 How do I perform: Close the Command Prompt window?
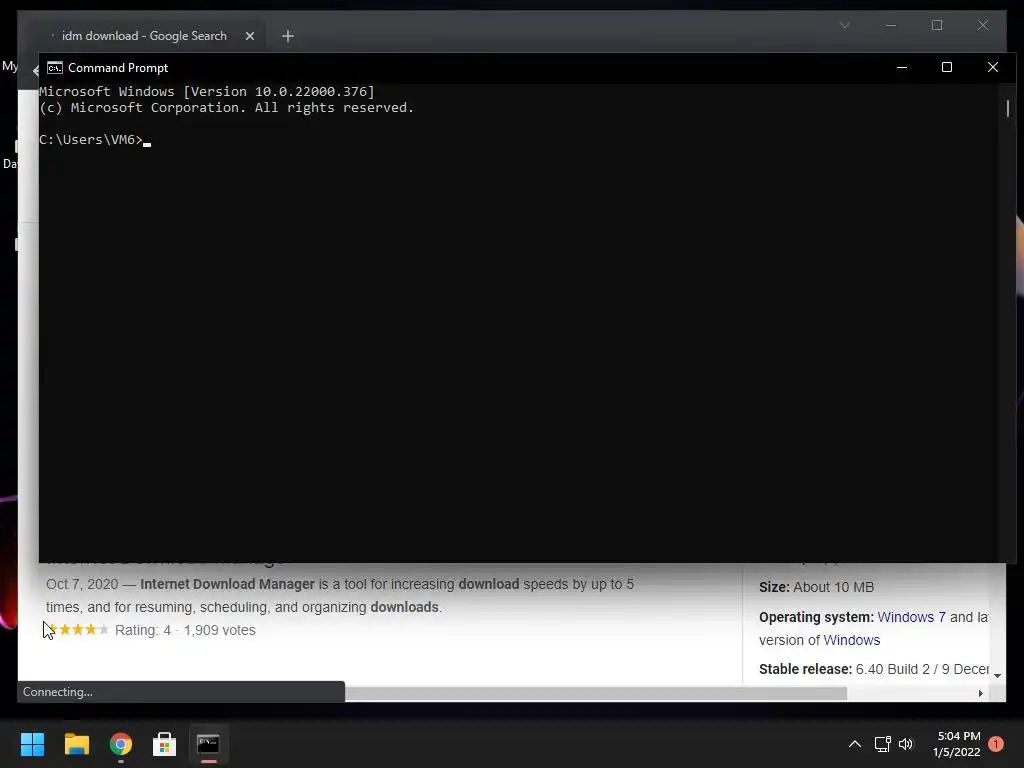[993, 67]
